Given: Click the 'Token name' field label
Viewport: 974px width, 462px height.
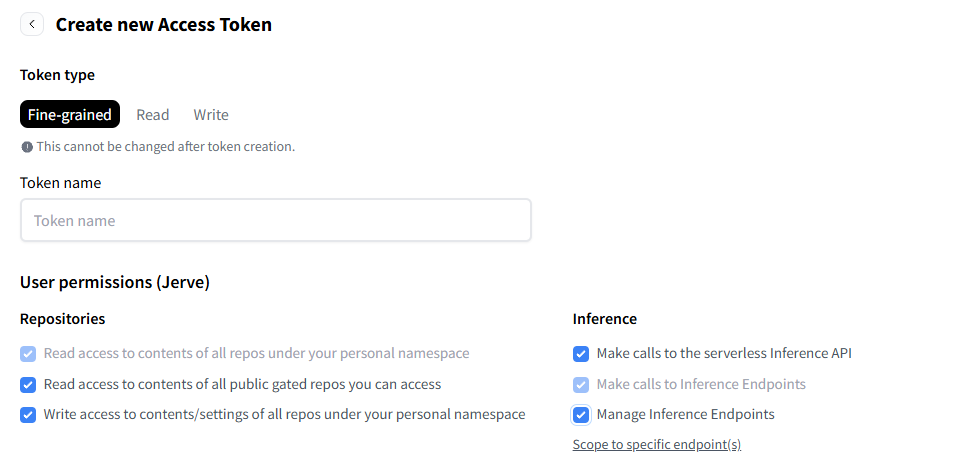Looking at the screenshot, I should click(x=60, y=183).
